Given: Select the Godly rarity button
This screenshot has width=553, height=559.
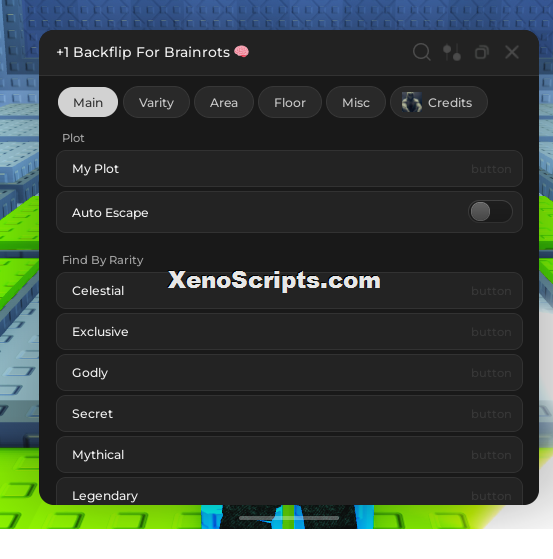Looking at the screenshot, I should 290,373.
